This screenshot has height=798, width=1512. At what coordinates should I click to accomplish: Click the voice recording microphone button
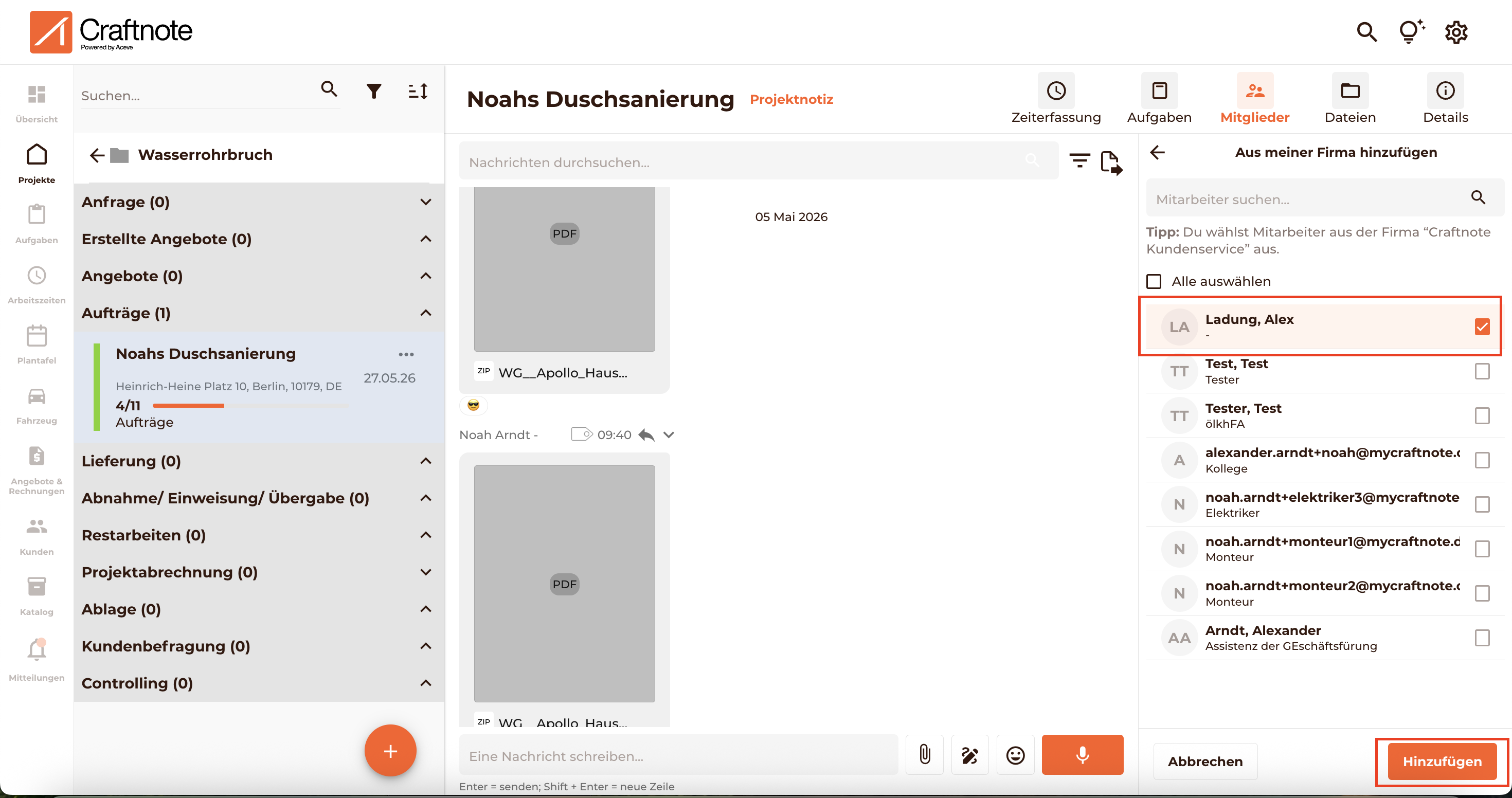(x=1082, y=755)
